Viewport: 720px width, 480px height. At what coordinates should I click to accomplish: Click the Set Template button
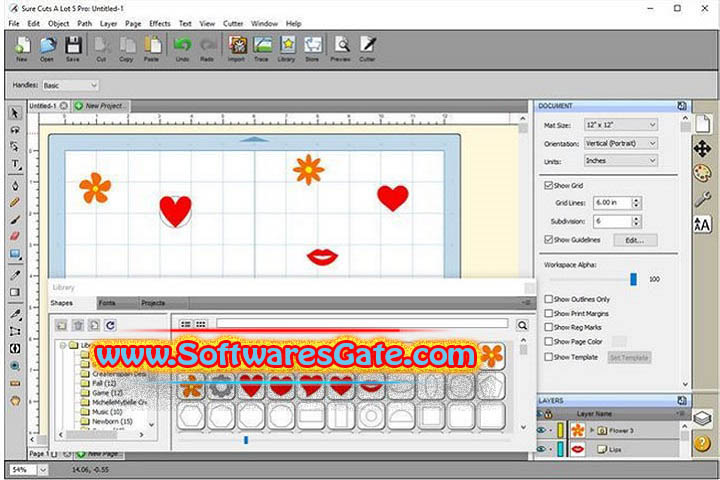[629, 357]
